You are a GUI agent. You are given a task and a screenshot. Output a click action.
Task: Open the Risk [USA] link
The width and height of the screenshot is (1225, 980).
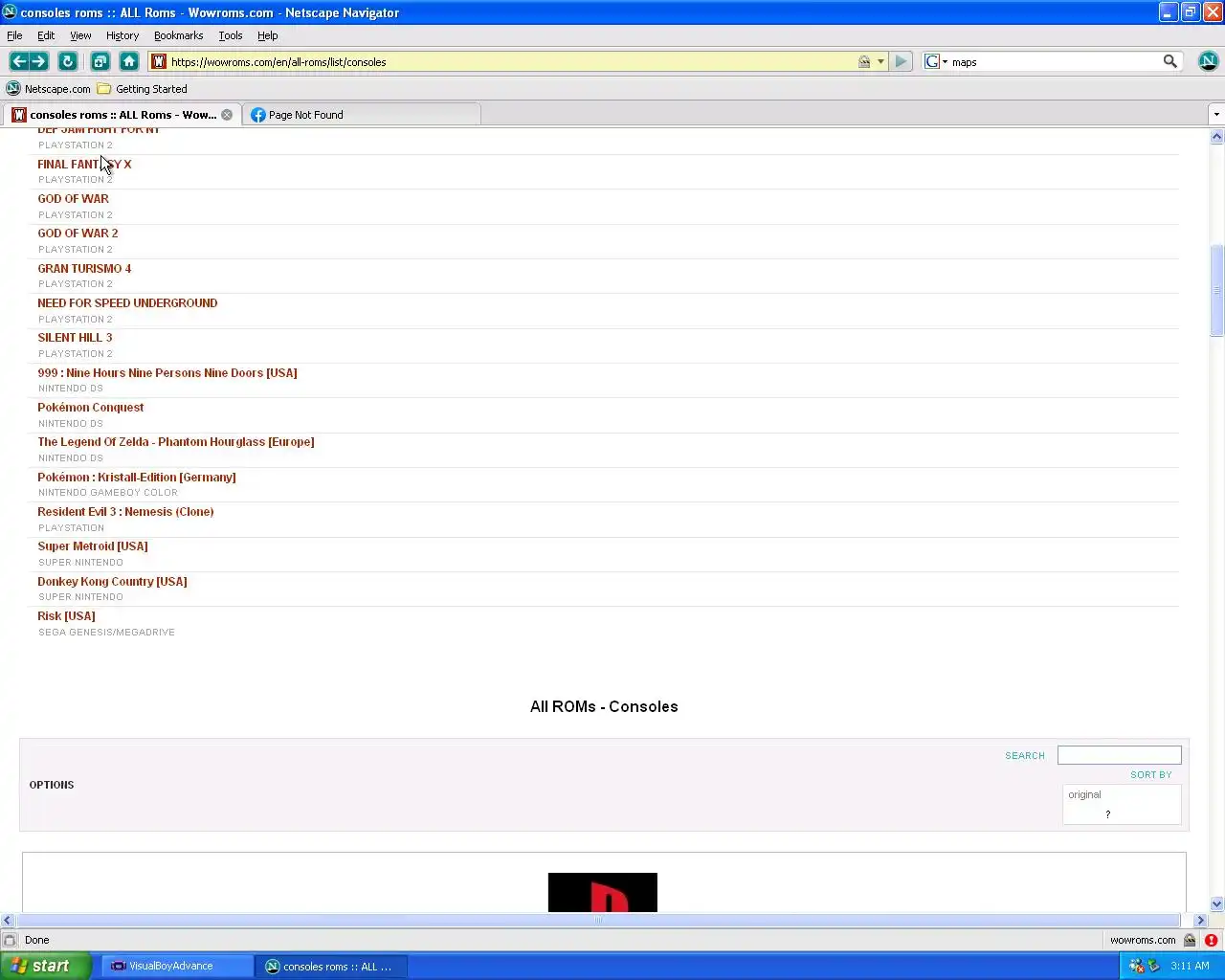pos(66,616)
